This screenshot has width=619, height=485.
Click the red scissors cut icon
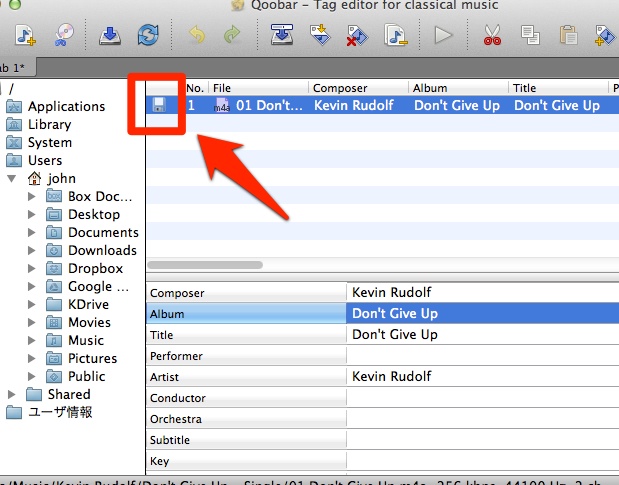coord(492,35)
